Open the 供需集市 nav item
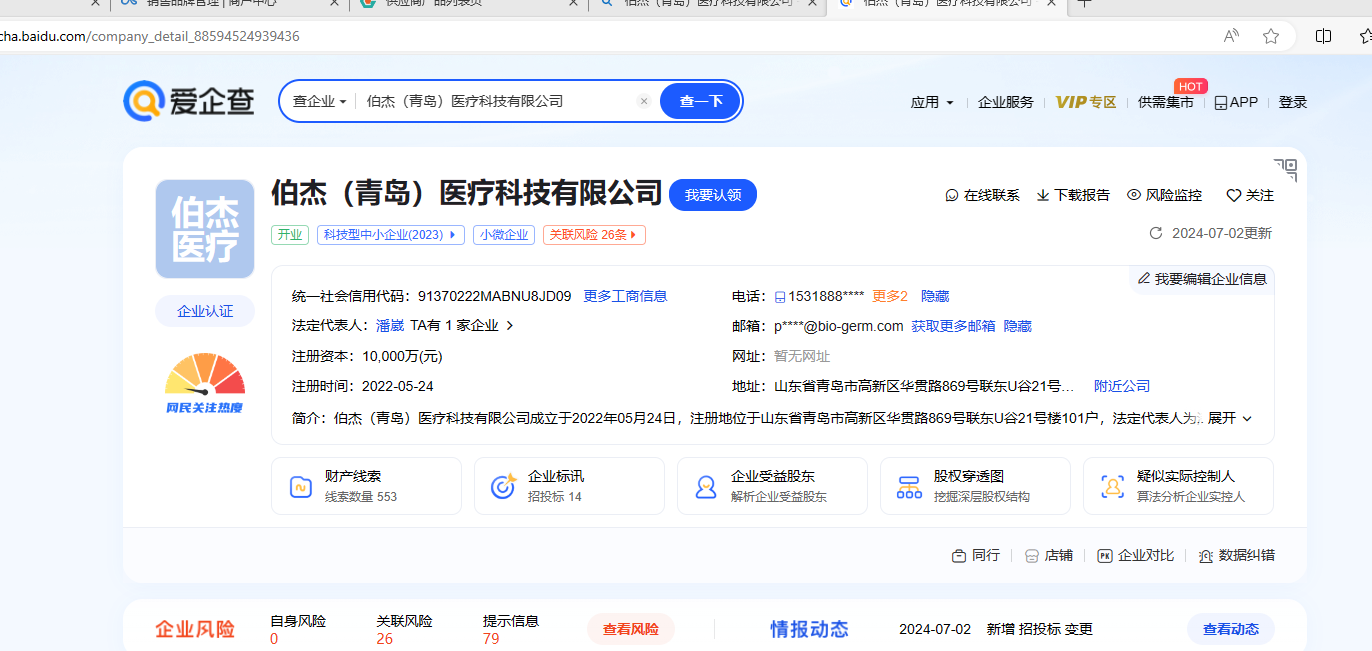Screen dimensions: 1372x651 coord(1166,102)
